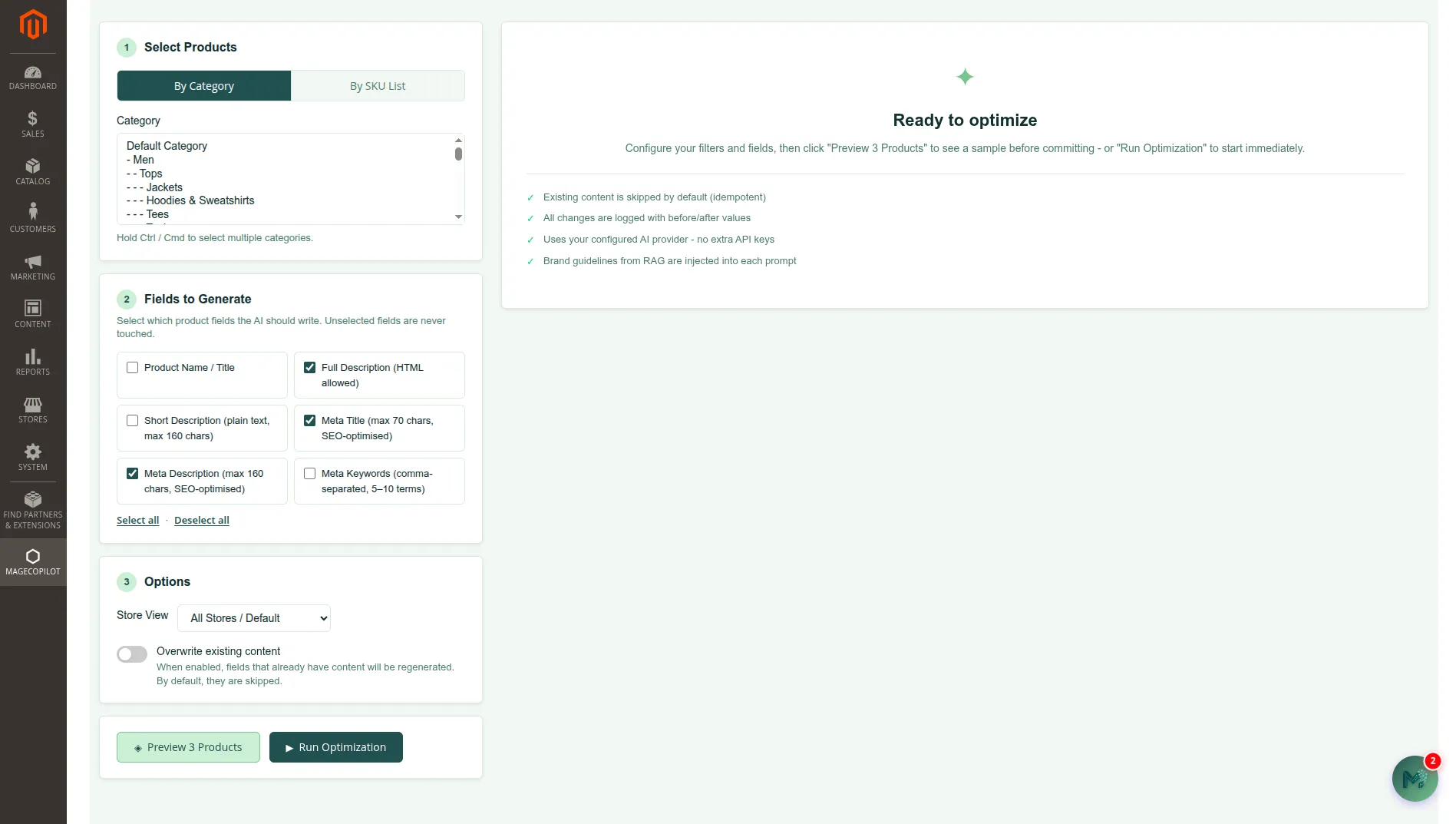This screenshot has height=824, width=1456.
Task: Check Short Description plain text field
Action: point(132,421)
